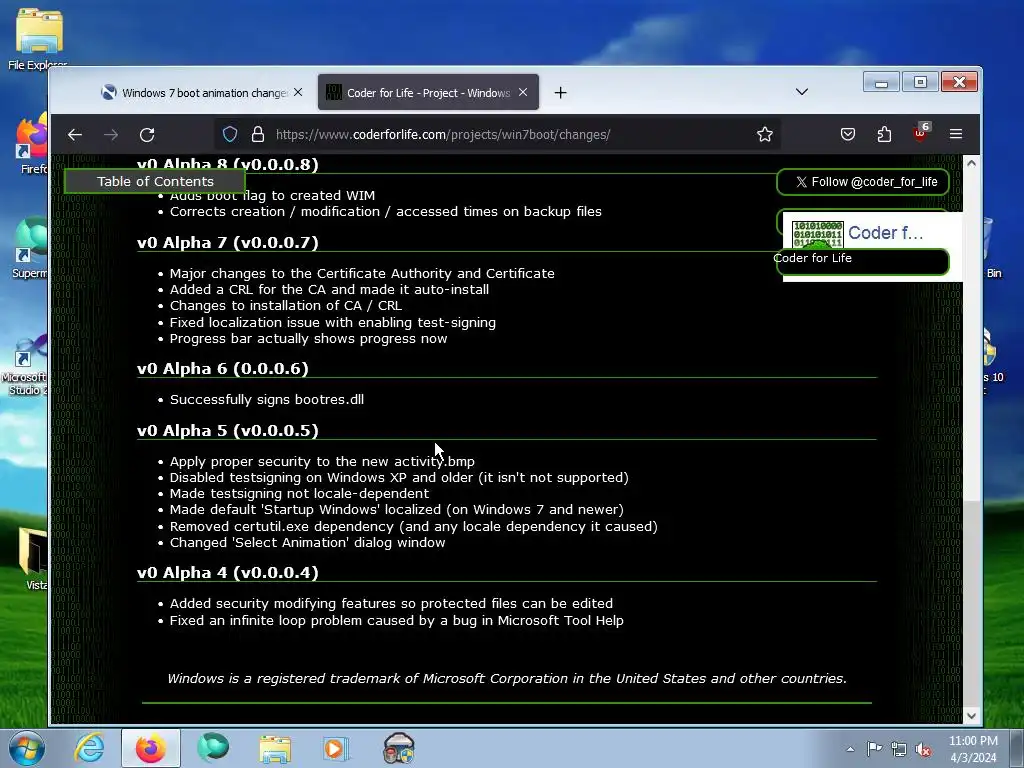This screenshot has height=768, width=1024.
Task: Open Microsoft Studio desktop shortcut
Action: (x=25, y=366)
